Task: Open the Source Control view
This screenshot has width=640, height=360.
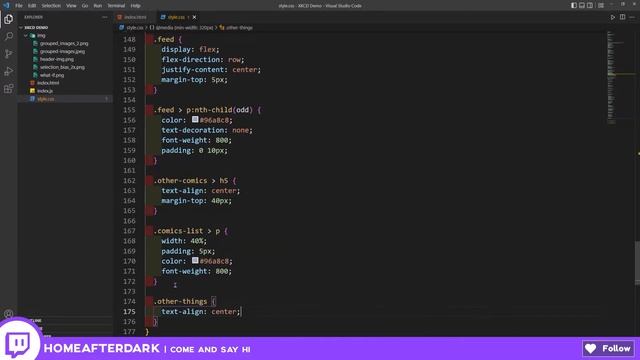Action: 9,54
